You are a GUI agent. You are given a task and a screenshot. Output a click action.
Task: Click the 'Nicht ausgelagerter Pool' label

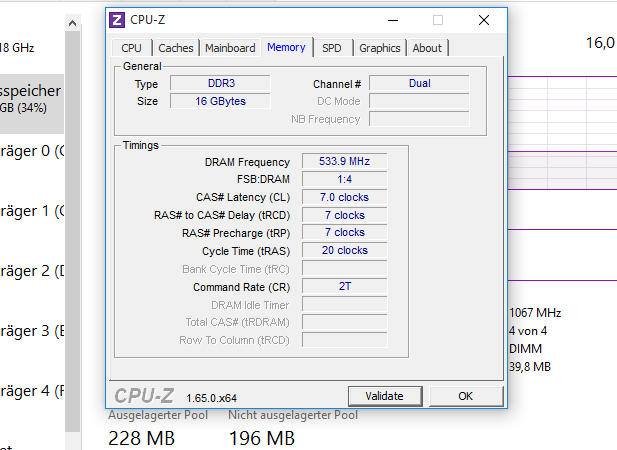293,415
